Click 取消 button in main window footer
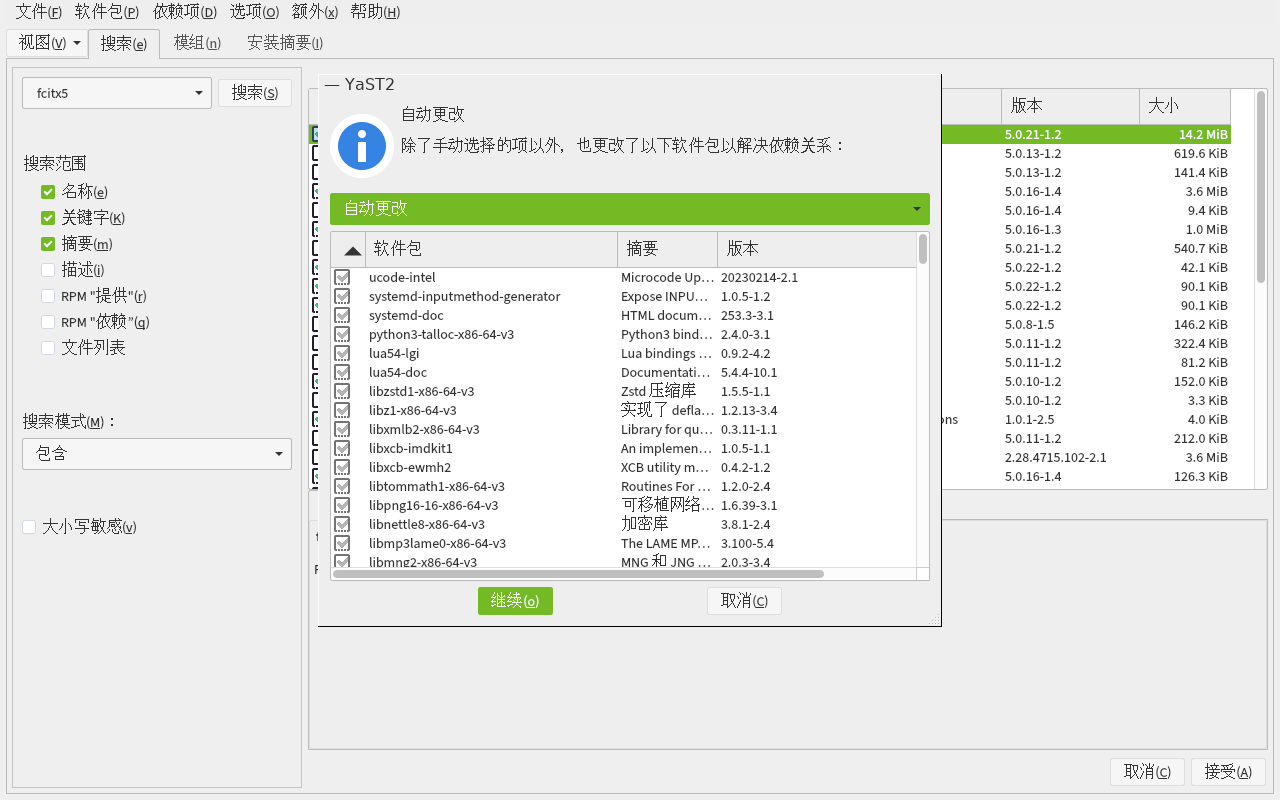This screenshot has width=1280, height=800. point(1147,772)
